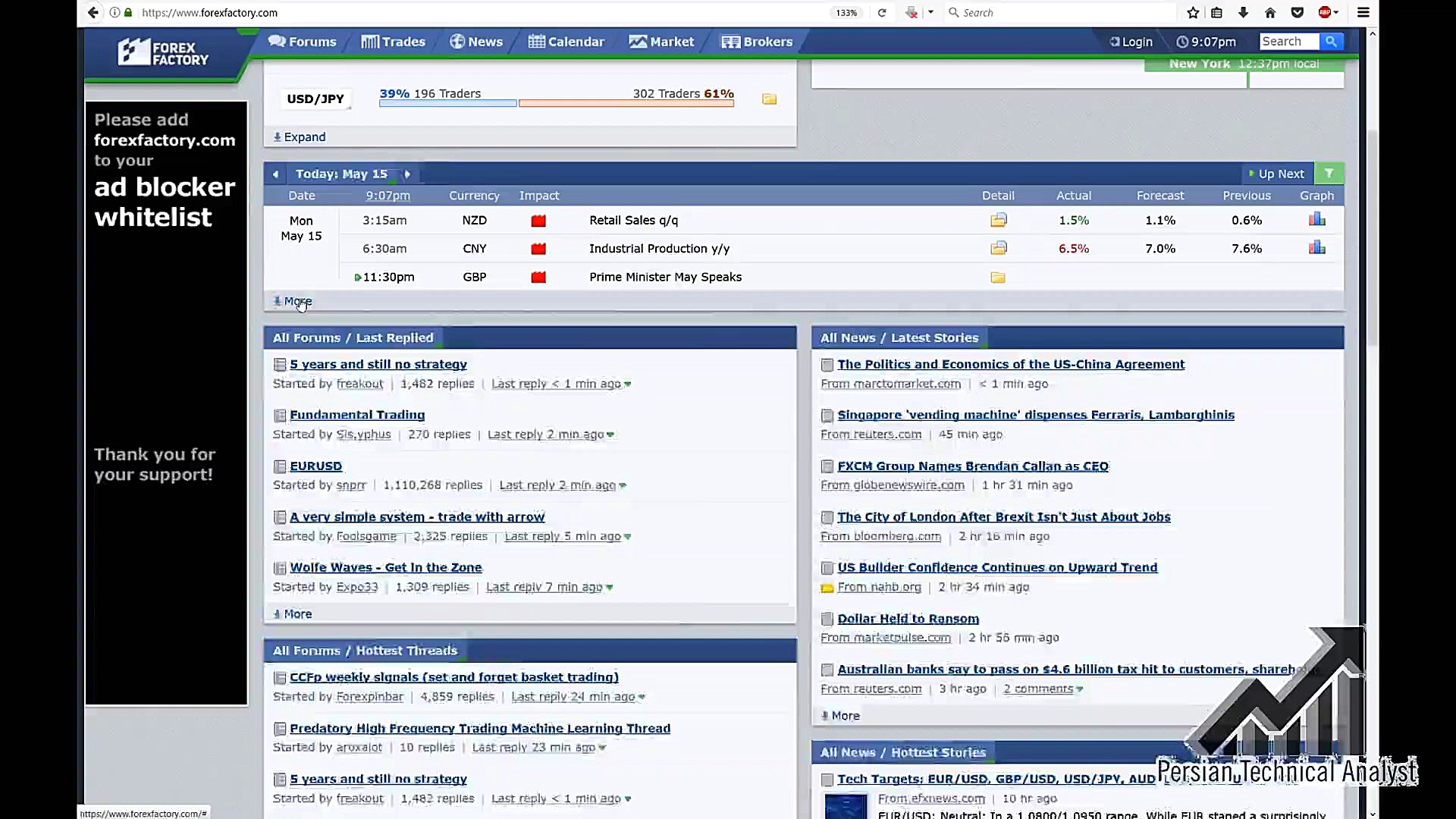Click the Login link
This screenshot has width=1456, height=819.
tap(1131, 42)
